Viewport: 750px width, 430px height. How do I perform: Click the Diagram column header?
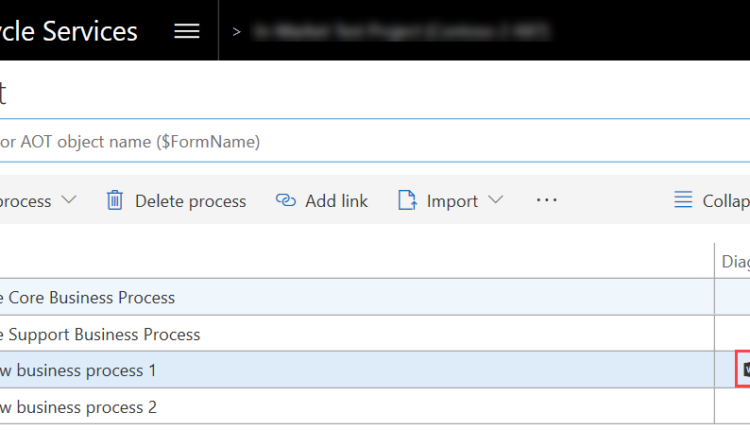click(x=735, y=262)
